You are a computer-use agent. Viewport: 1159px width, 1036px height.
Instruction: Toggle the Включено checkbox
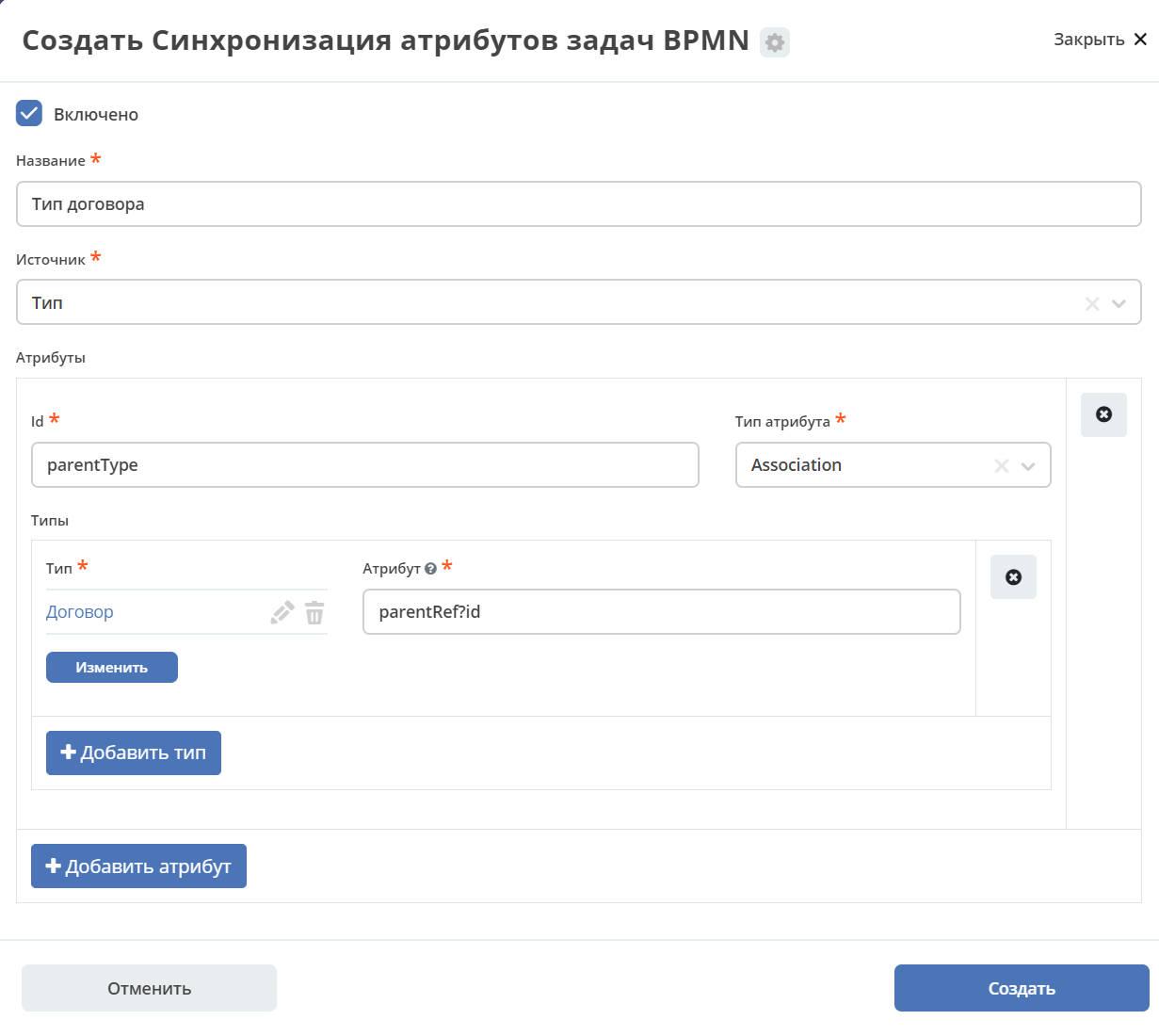point(29,114)
